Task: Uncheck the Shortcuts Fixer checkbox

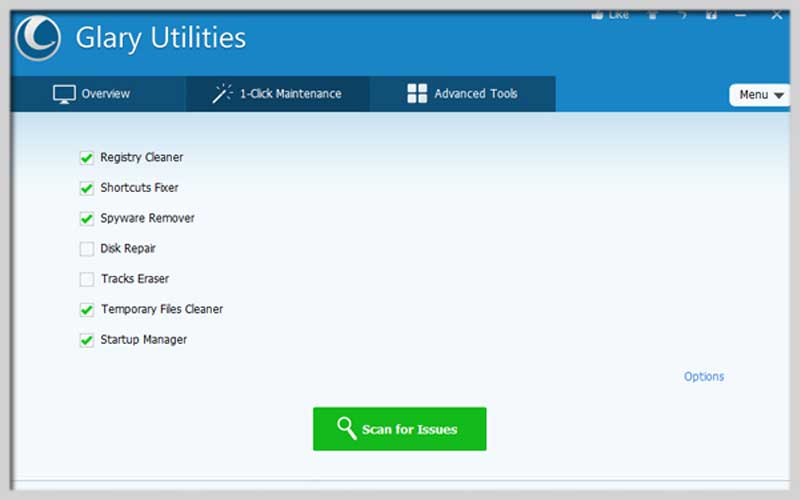Action: (87, 188)
